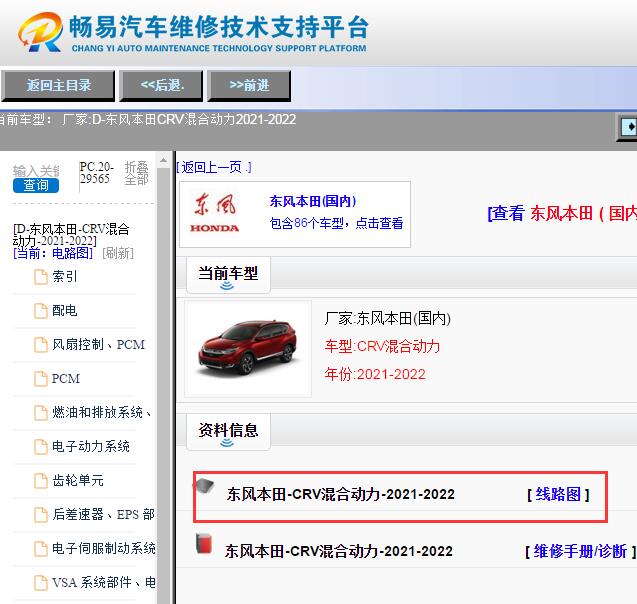Click the page icon beside 电子动力系统

41,447
